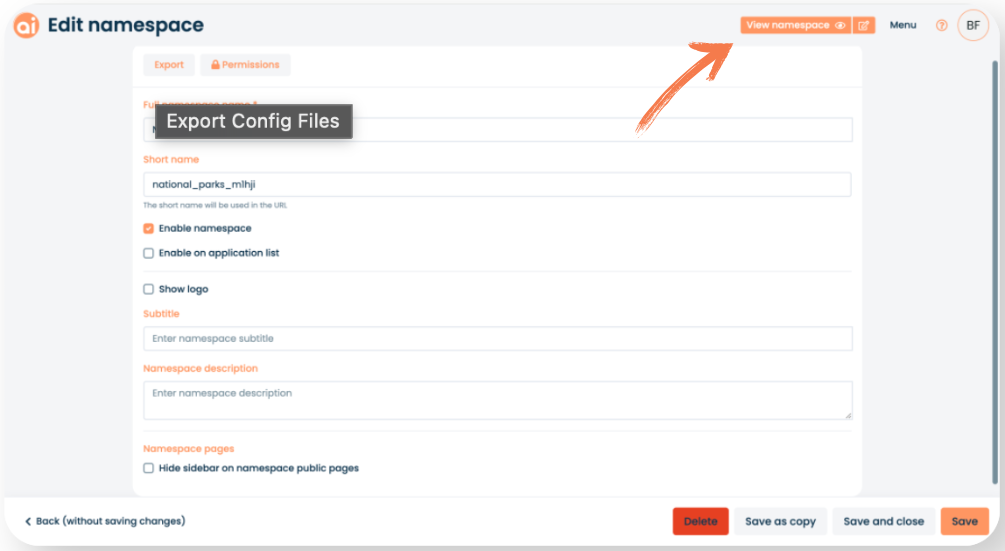Open the edit icon beside View namespace
Viewport: 1005px width, 551px height.
pos(864,26)
